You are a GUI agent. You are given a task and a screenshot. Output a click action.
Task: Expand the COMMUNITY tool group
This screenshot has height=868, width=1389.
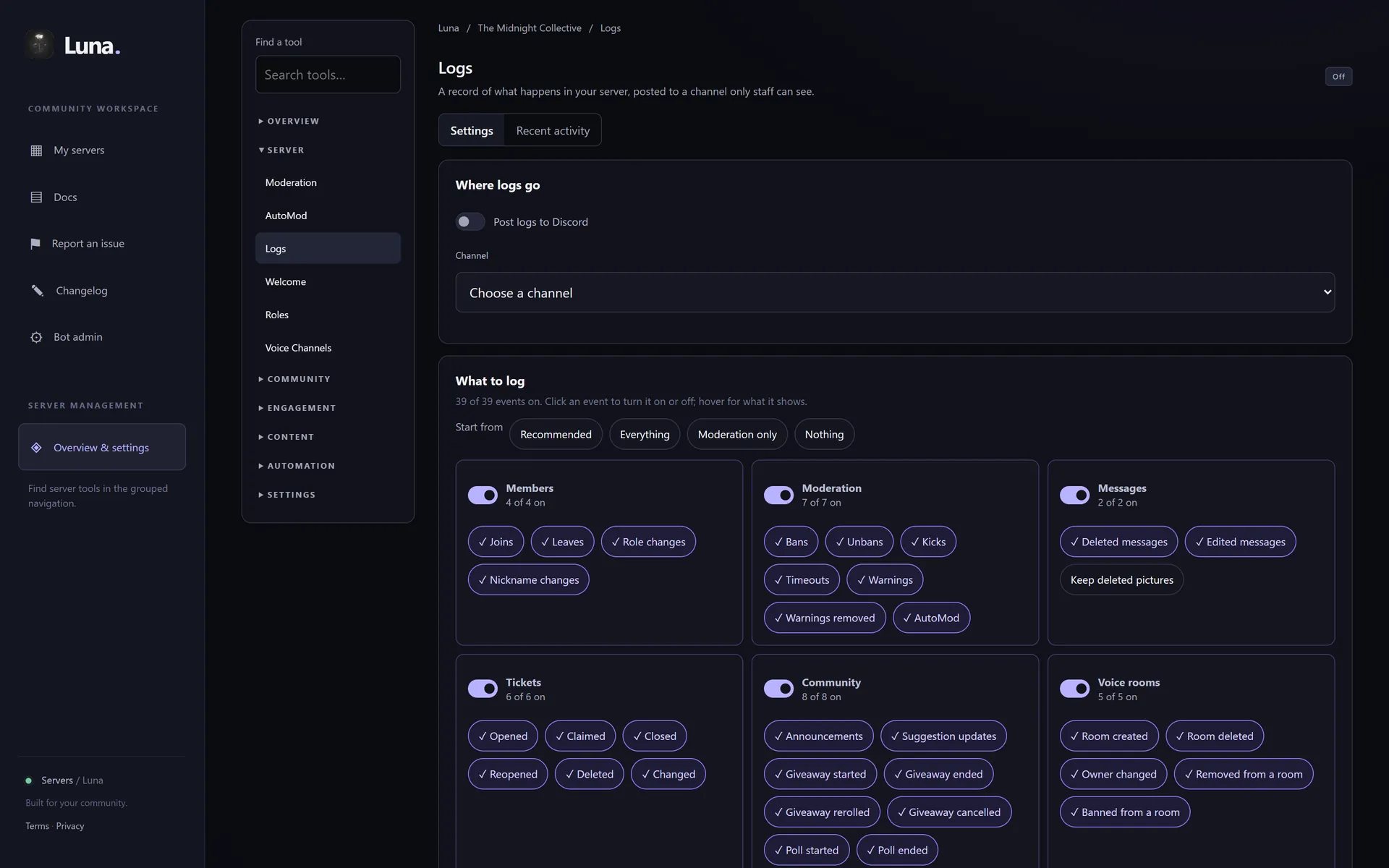pyautogui.click(x=294, y=379)
